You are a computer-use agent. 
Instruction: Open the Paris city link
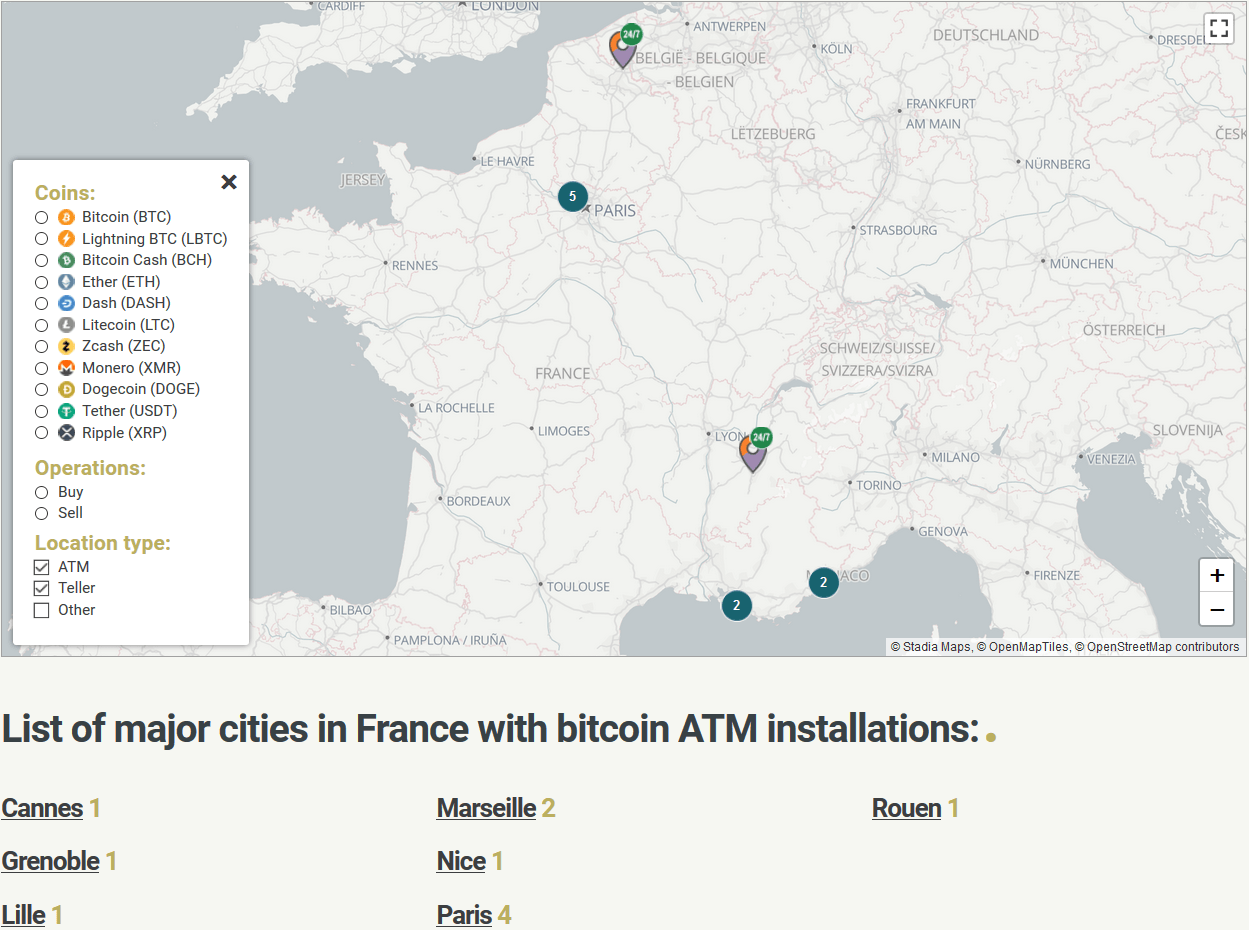[x=464, y=915]
